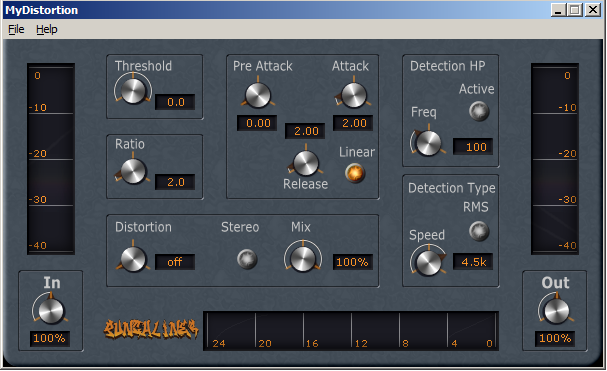Close the MyDistortion window
The height and width of the screenshot is (371, 607).
pyautogui.click(x=593, y=10)
